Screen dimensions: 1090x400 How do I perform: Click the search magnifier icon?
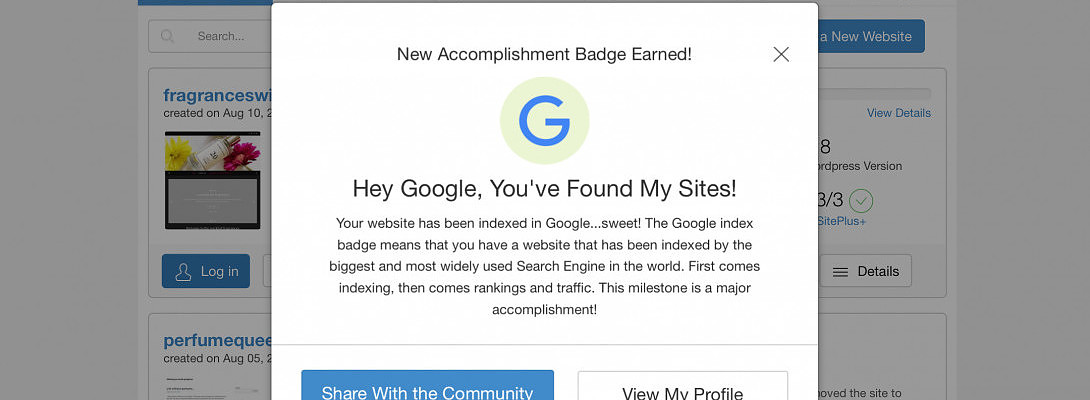pyautogui.click(x=168, y=36)
